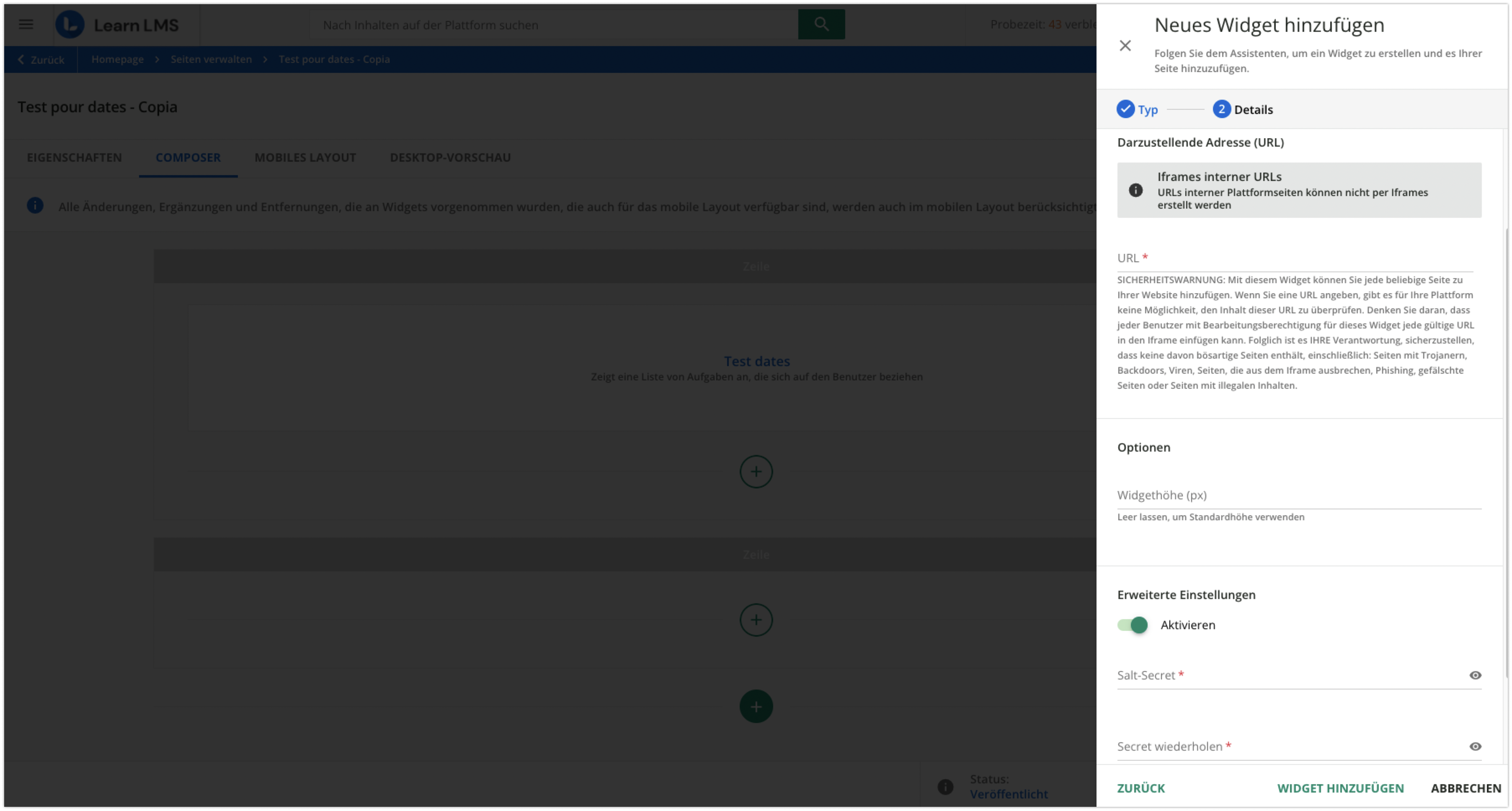Click the ZURÜCK button in wizard footer

pyautogui.click(x=1141, y=788)
